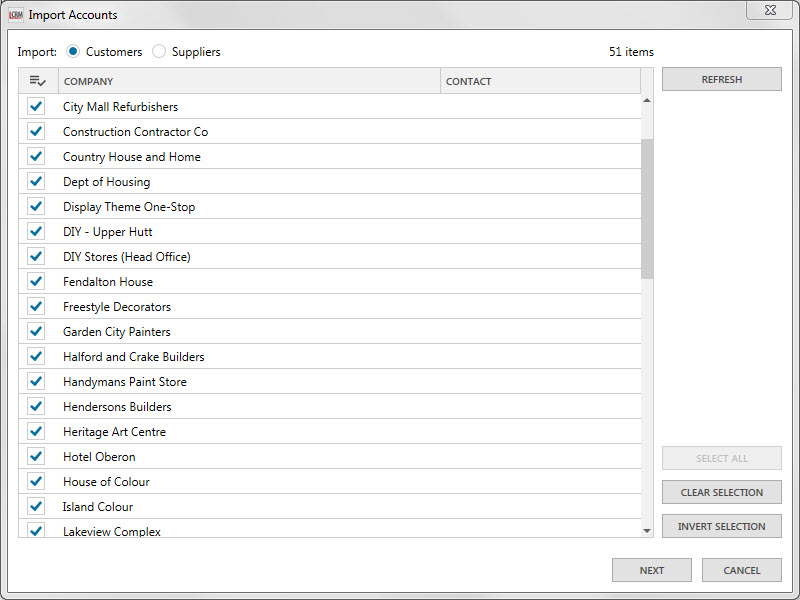The width and height of the screenshot is (800, 600).
Task: Select the Customers radio button
Action: tap(74, 52)
